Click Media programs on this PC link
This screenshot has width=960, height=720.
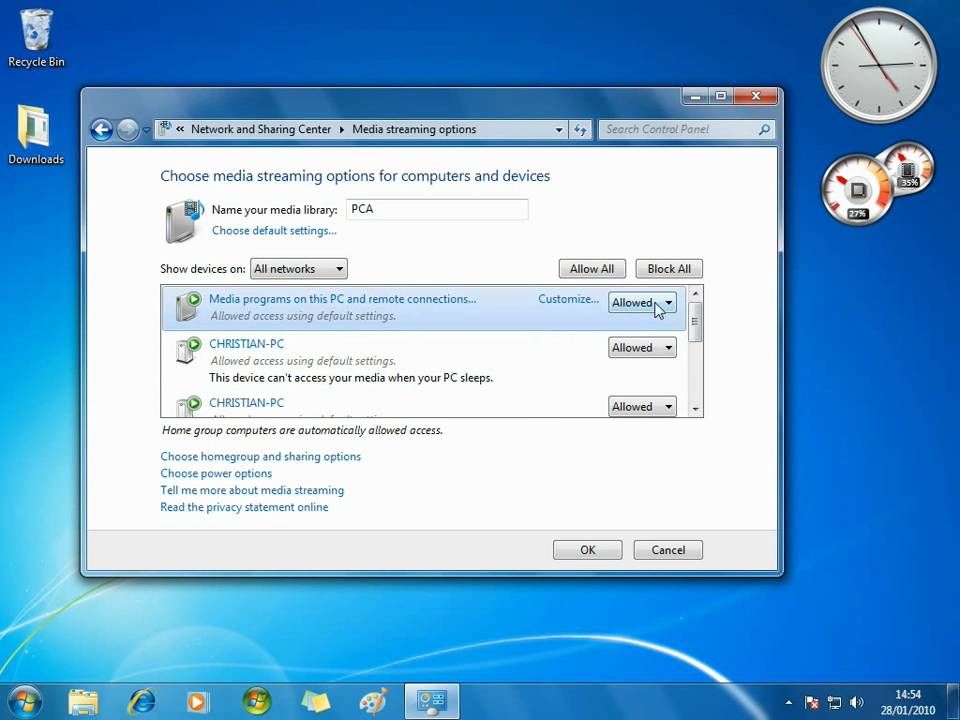(342, 299)
